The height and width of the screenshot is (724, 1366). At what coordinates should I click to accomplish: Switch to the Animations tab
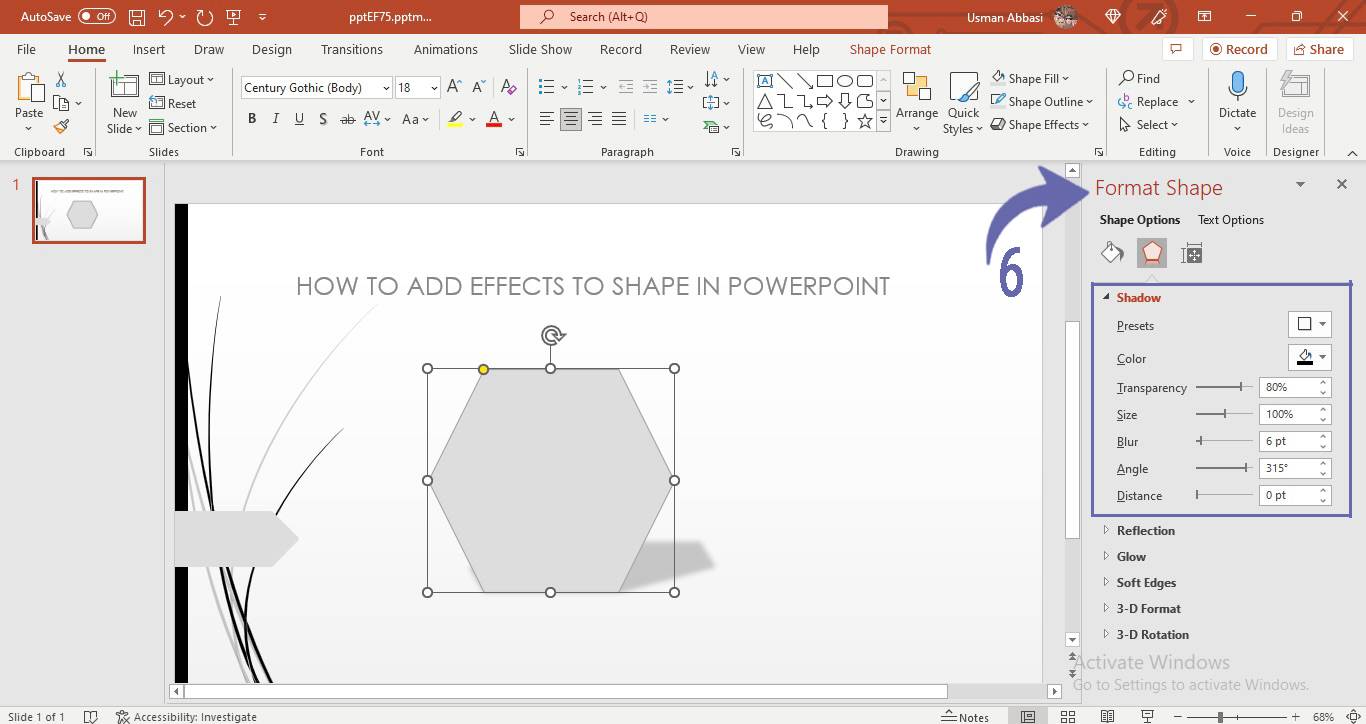pos(446,49)
